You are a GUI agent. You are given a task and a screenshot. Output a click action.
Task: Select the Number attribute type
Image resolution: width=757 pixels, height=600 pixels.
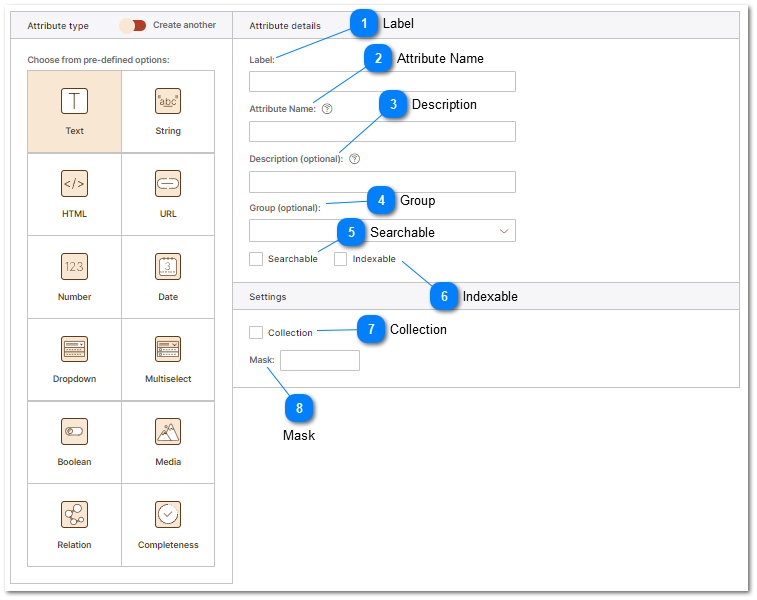tap(75, 277)
